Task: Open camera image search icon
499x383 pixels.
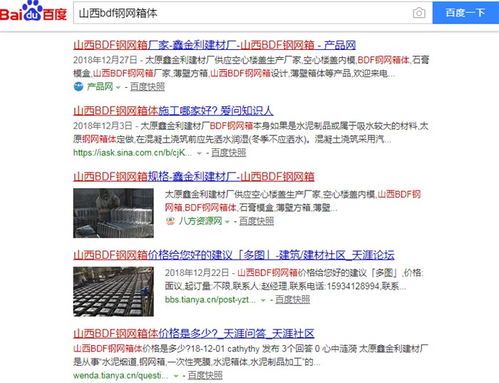Action: tap(419, 13)
